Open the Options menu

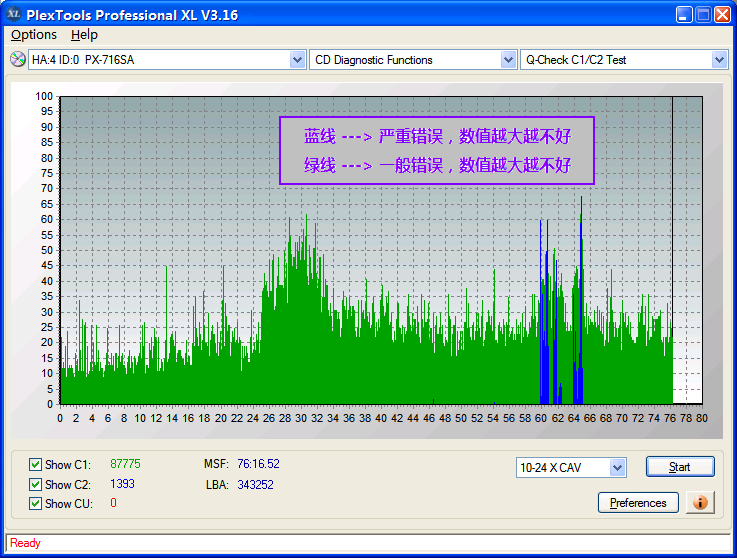click(x=34, y=35)
